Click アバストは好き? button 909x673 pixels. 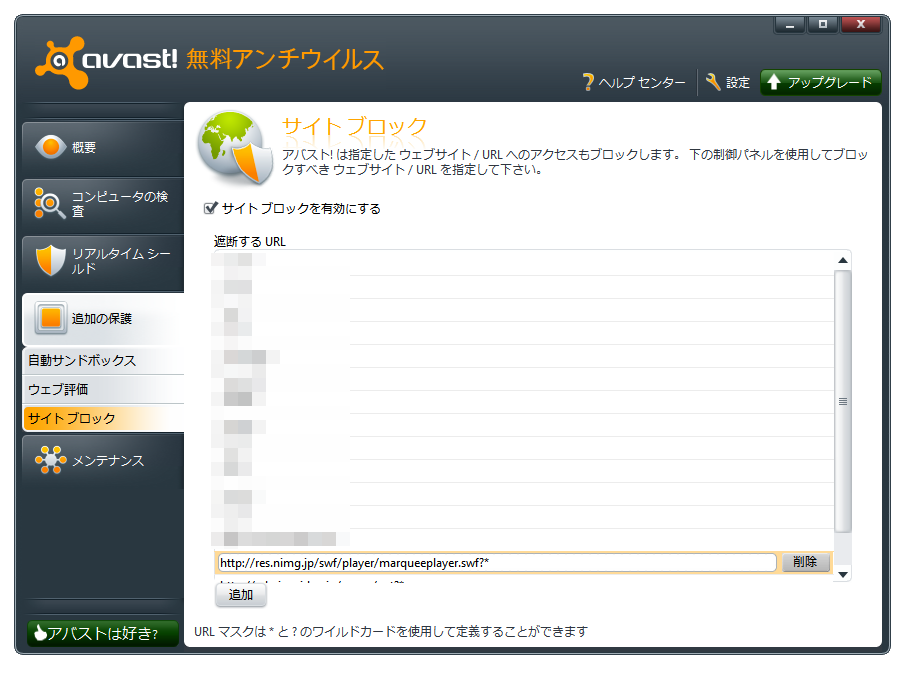click(103, 634)
